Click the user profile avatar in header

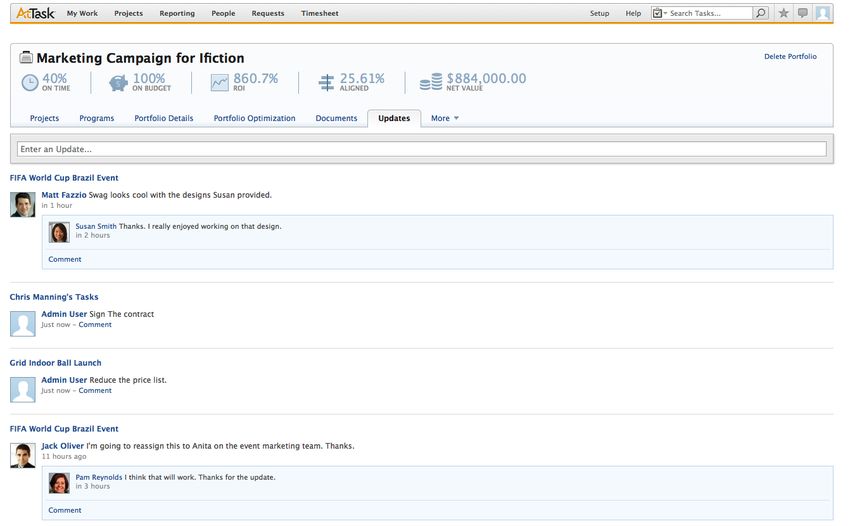(823, 13)
